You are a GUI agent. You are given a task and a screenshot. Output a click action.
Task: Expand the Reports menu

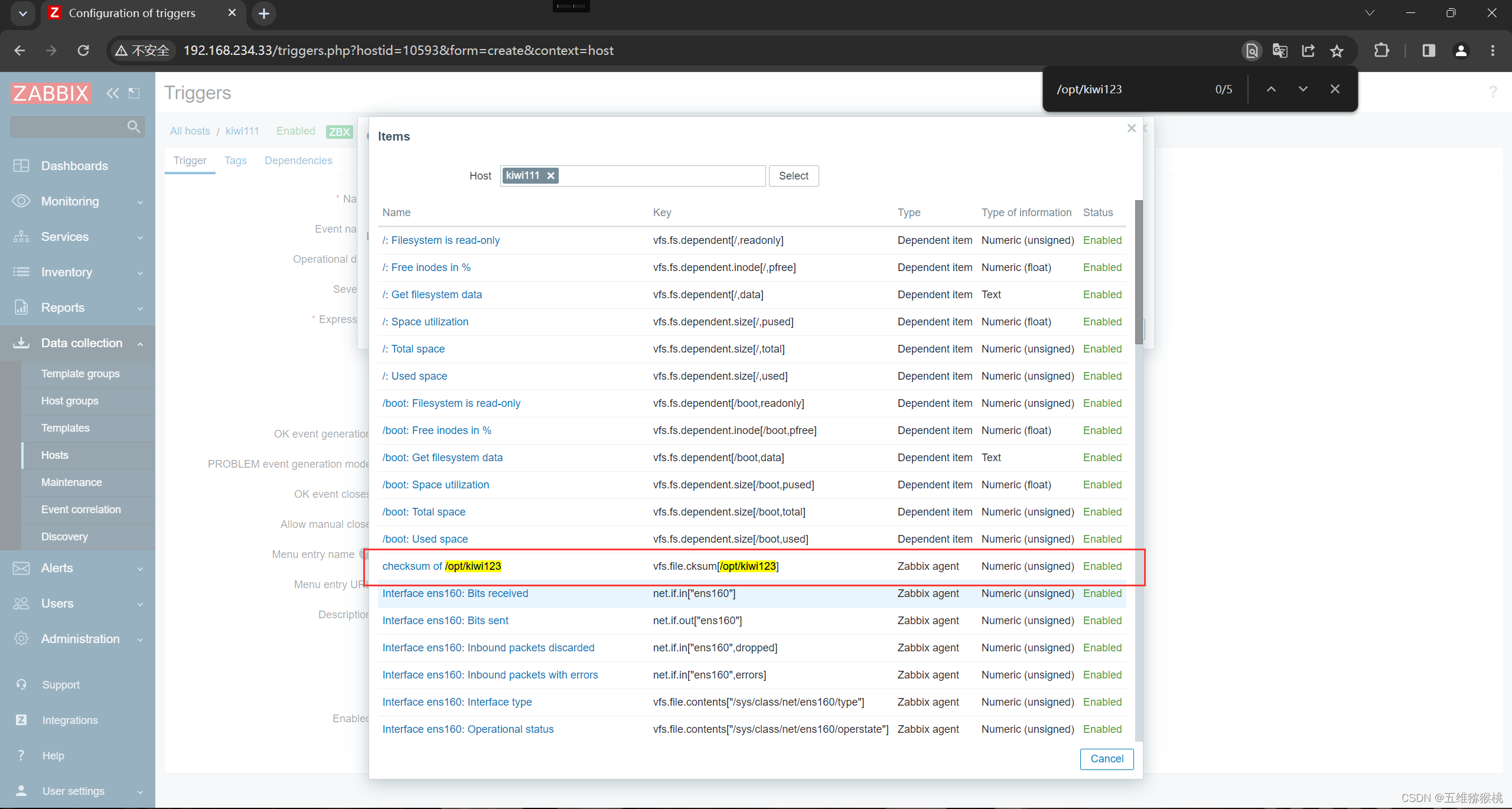tap(77, 308)
